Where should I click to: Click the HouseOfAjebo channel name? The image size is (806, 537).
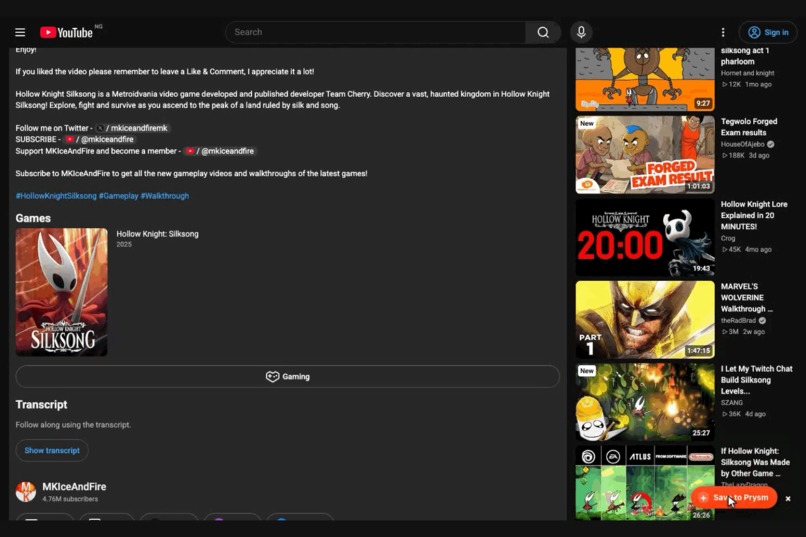point(742,144)
